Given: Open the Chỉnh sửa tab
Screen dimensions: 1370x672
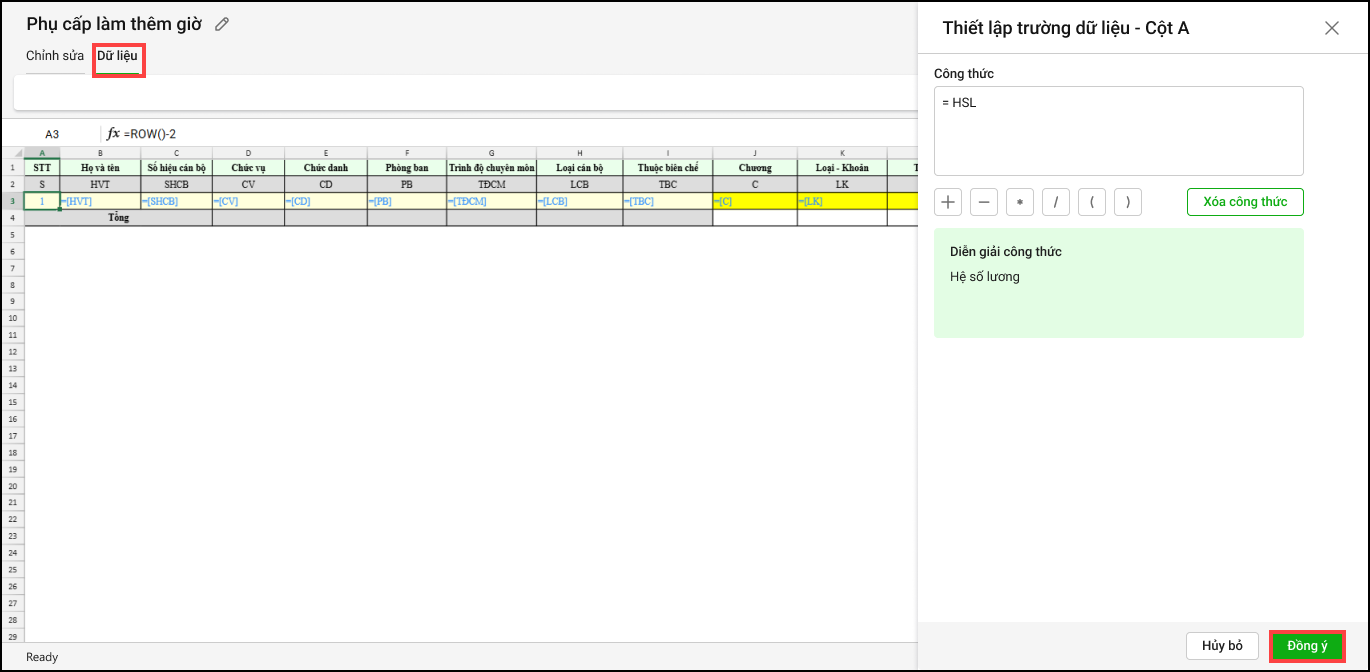Looking at the screenshot, I should tap(55, 56).
